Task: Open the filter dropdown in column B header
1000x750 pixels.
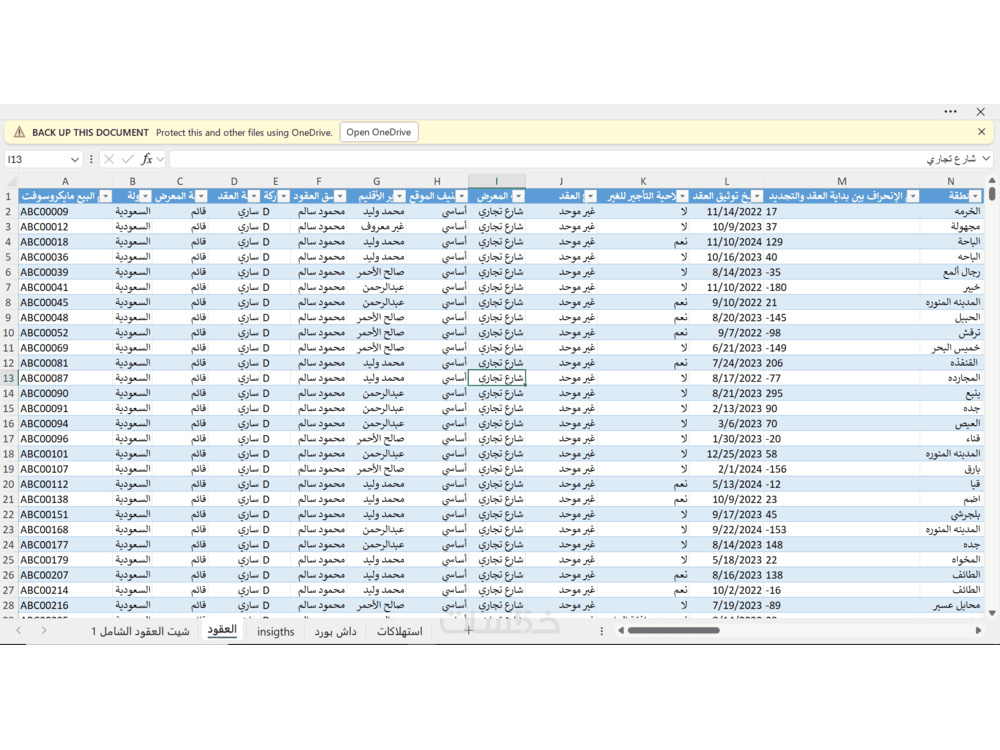Action: [x=146, y=196]
